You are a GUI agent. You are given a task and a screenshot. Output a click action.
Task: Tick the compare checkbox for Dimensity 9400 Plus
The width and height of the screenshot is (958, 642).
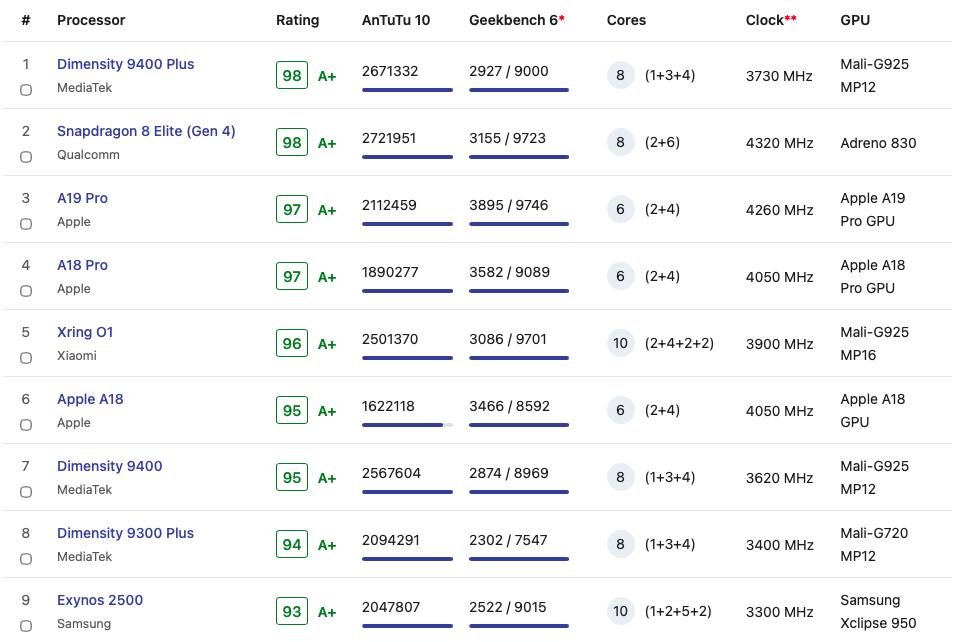(26, 90)
